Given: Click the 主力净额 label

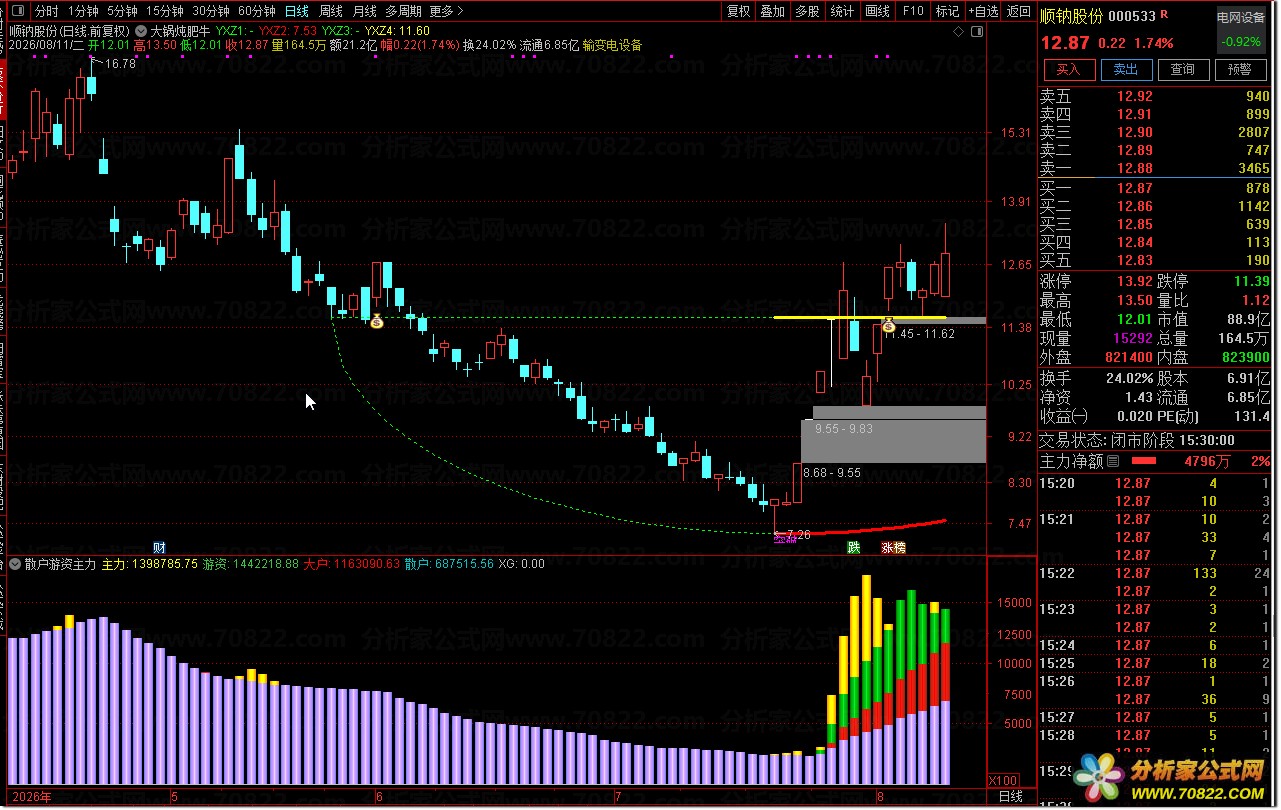Looking at the screenshot, I should coord(1072,461).
